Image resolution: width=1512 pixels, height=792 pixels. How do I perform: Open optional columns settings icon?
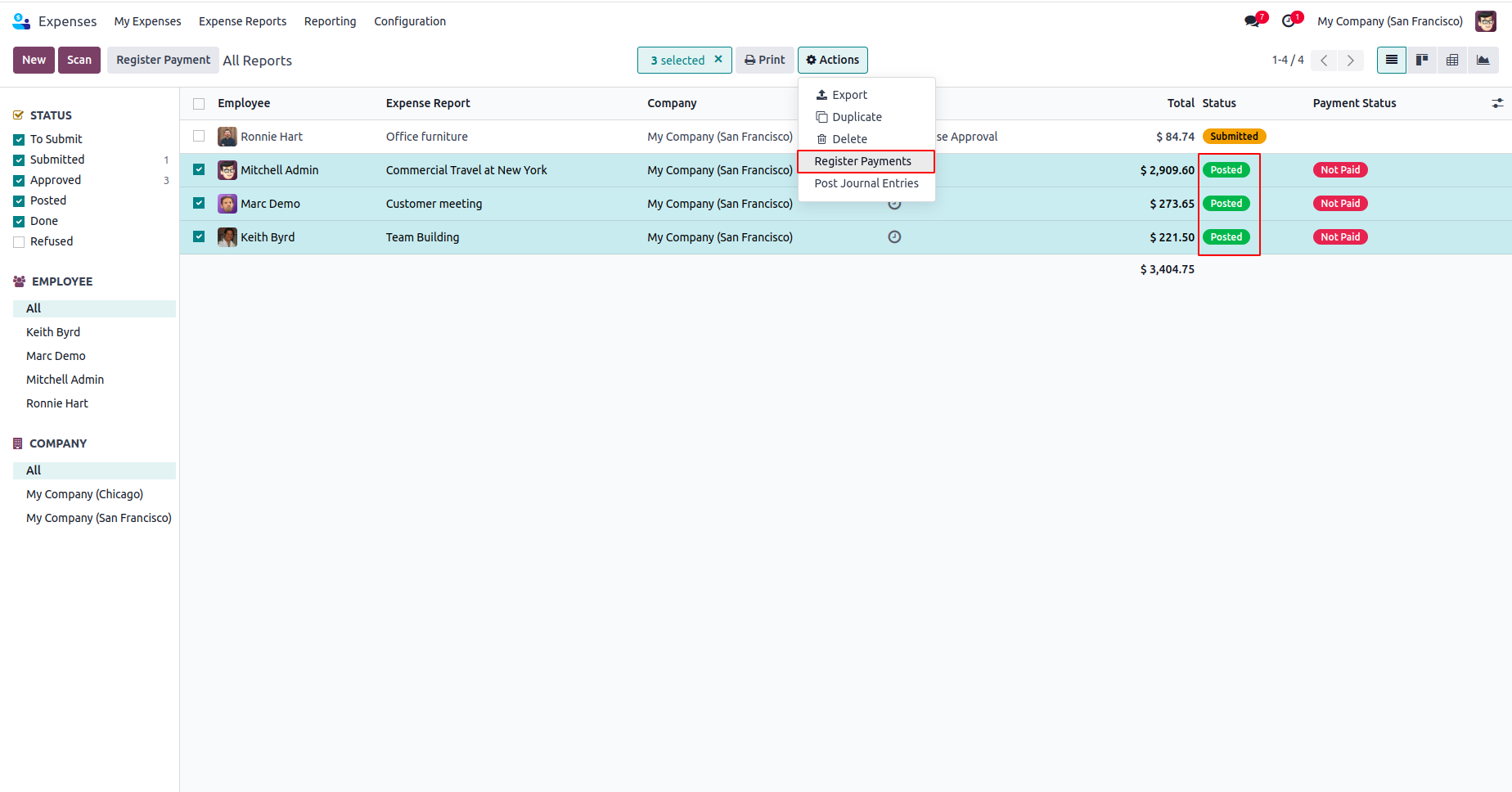(1497, 103)
